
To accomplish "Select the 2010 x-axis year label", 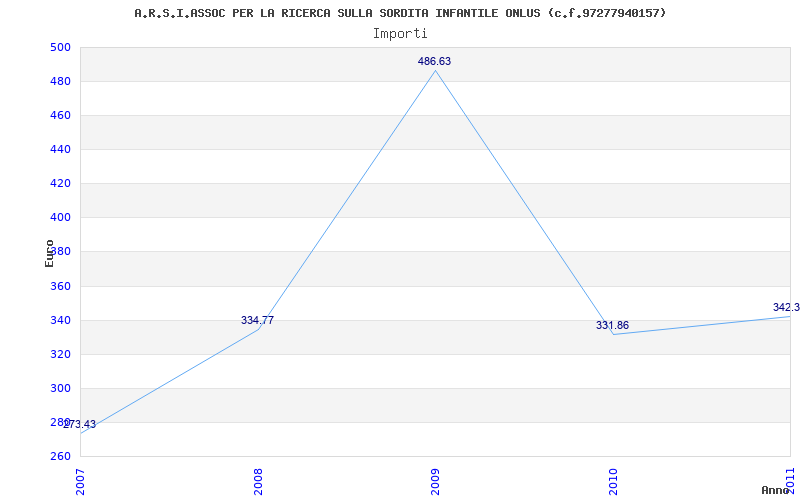I will pos(613,482).
